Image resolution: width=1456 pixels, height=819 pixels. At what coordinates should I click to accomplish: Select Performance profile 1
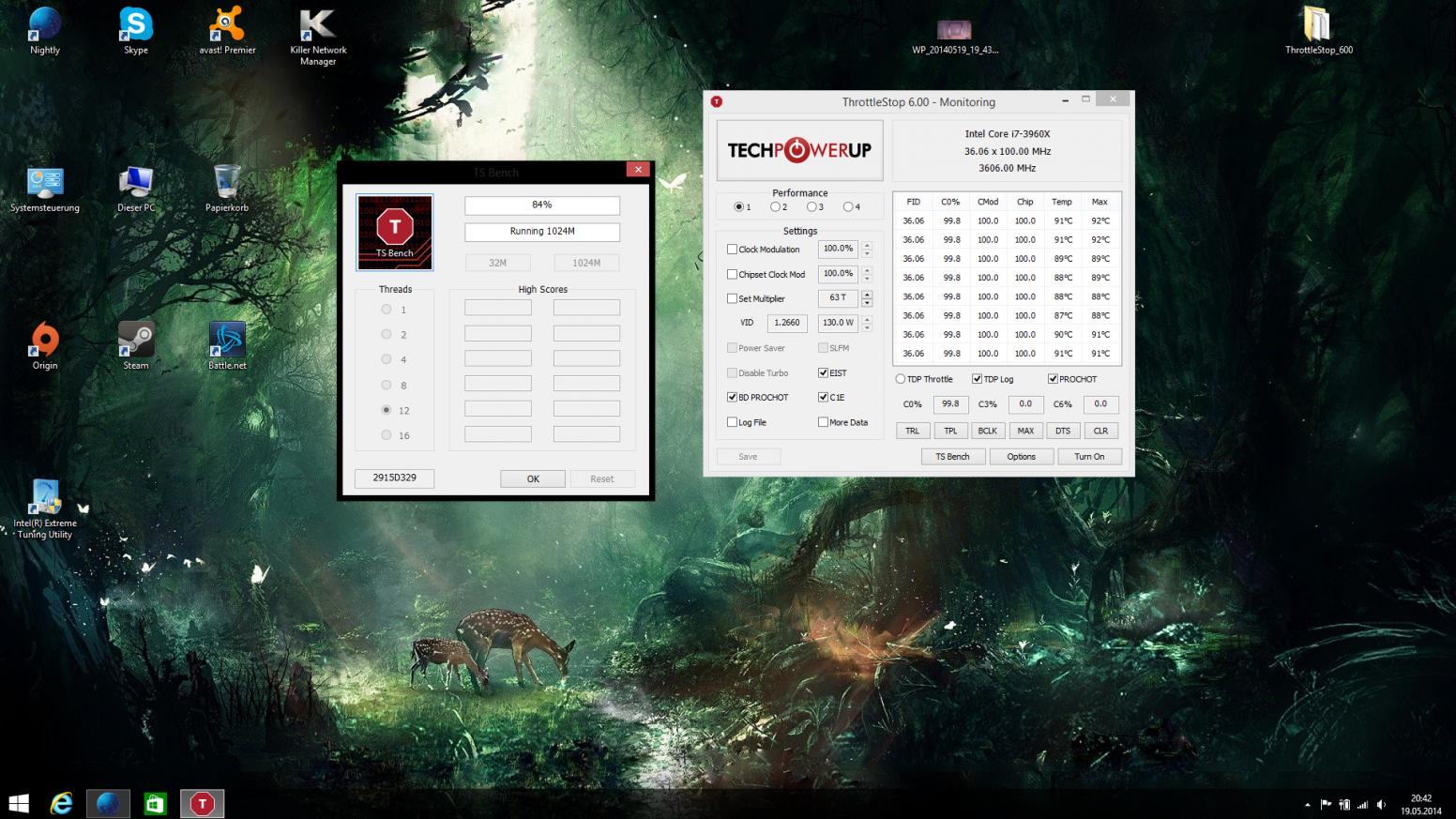click(x=739, y=207)
